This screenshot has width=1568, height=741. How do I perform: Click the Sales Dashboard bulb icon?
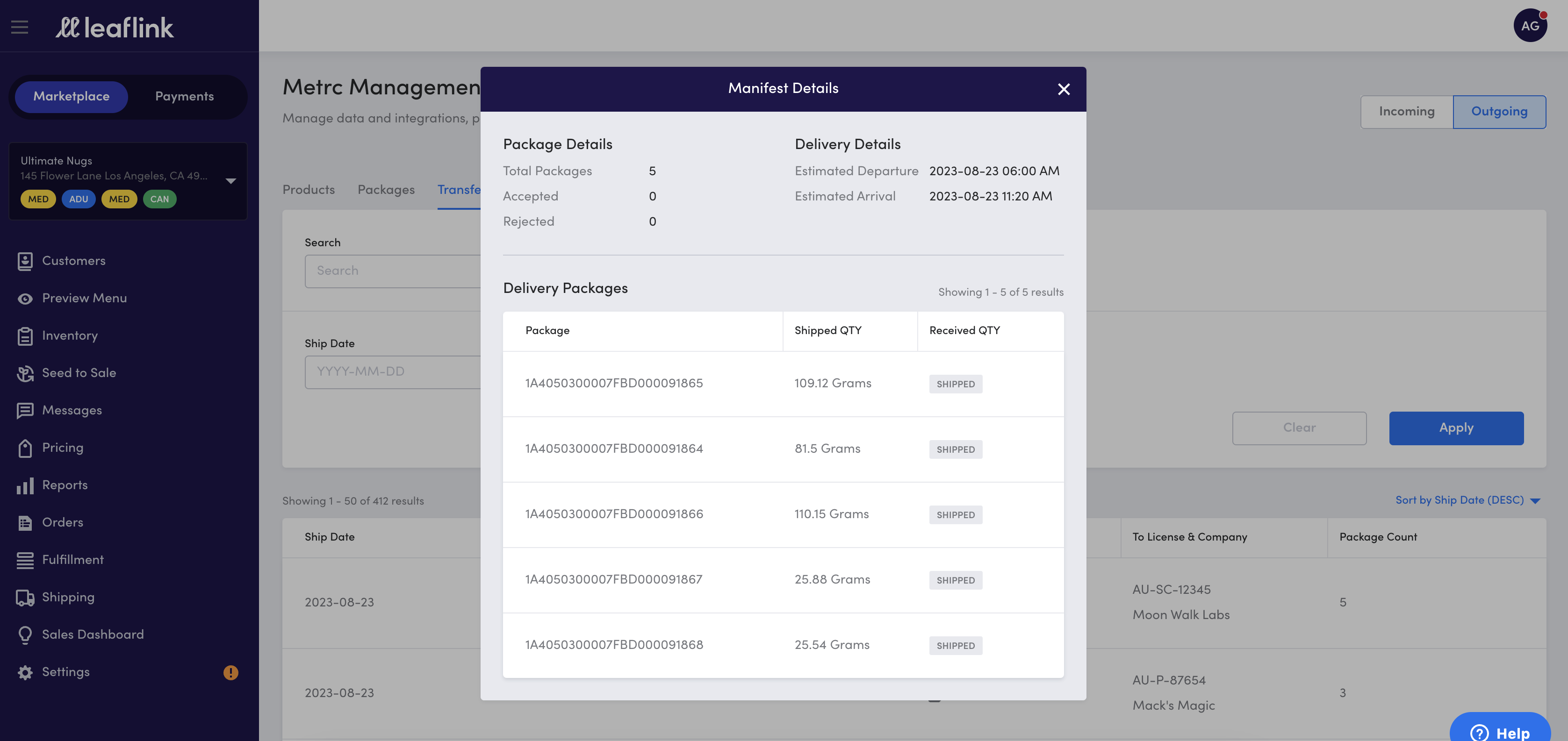(x=25, y=634)
